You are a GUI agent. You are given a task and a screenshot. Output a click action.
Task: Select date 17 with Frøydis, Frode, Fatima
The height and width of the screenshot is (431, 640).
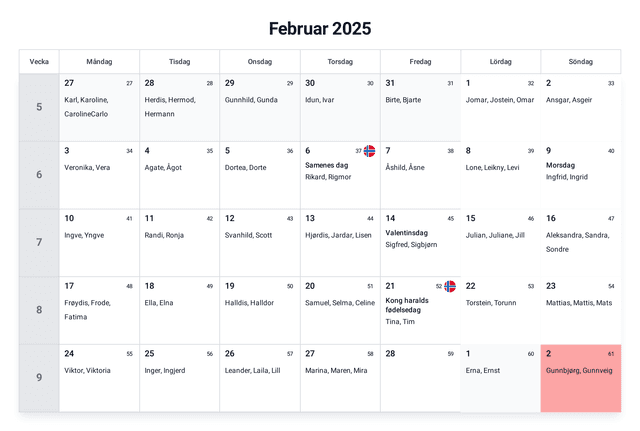(x=99, y=310)
